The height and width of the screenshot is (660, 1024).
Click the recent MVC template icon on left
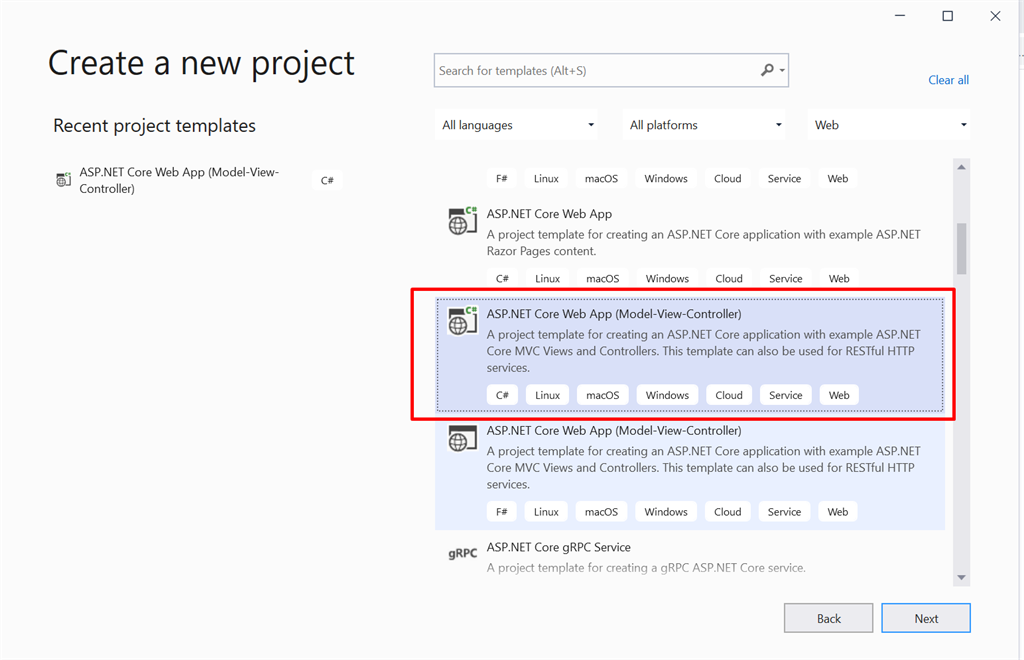click(x=63, y=180)
